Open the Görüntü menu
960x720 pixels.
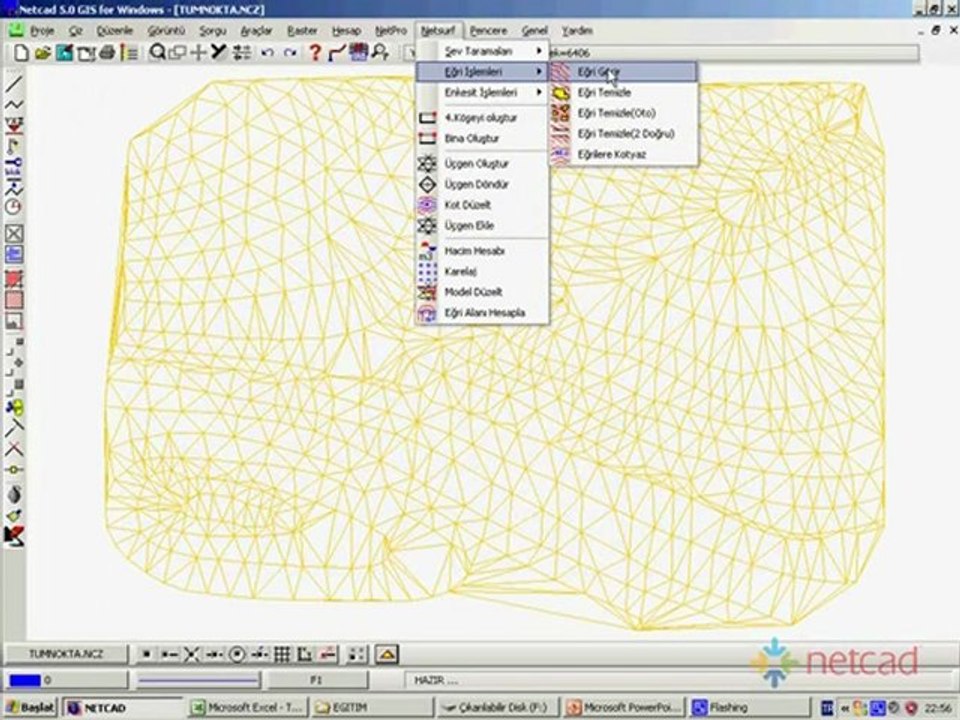tap(166, 31)
